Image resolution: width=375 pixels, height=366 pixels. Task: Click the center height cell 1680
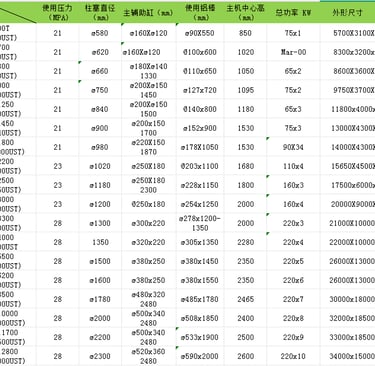[245, 166]
